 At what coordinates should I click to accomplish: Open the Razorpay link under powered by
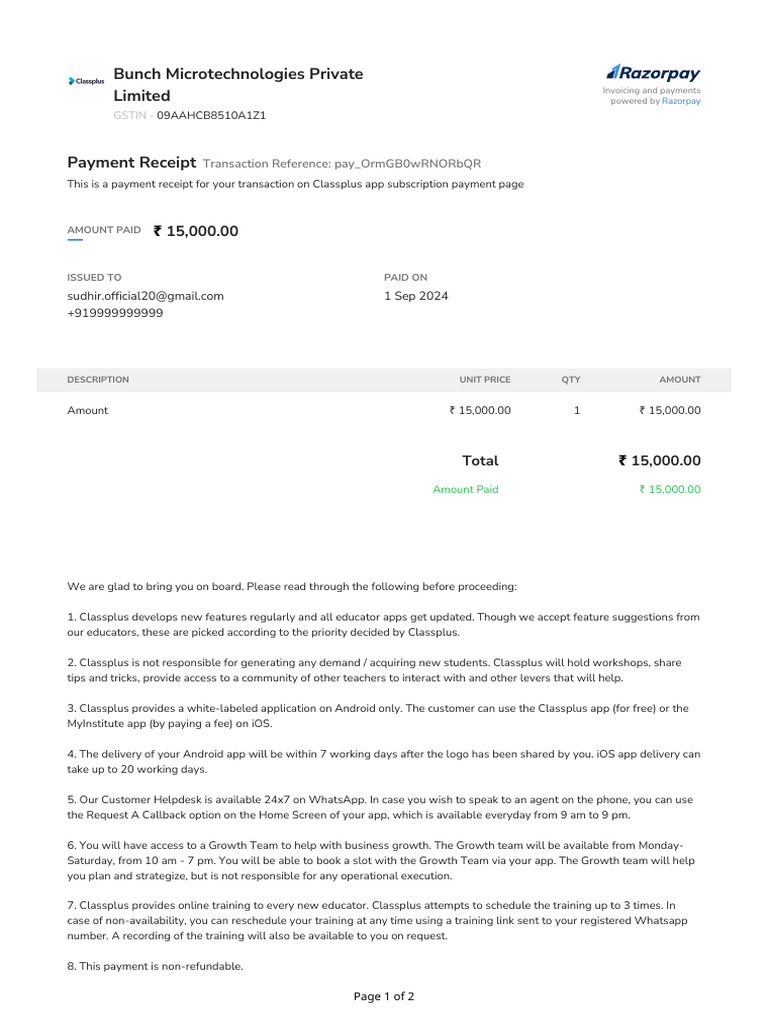[x=681, y=101]
